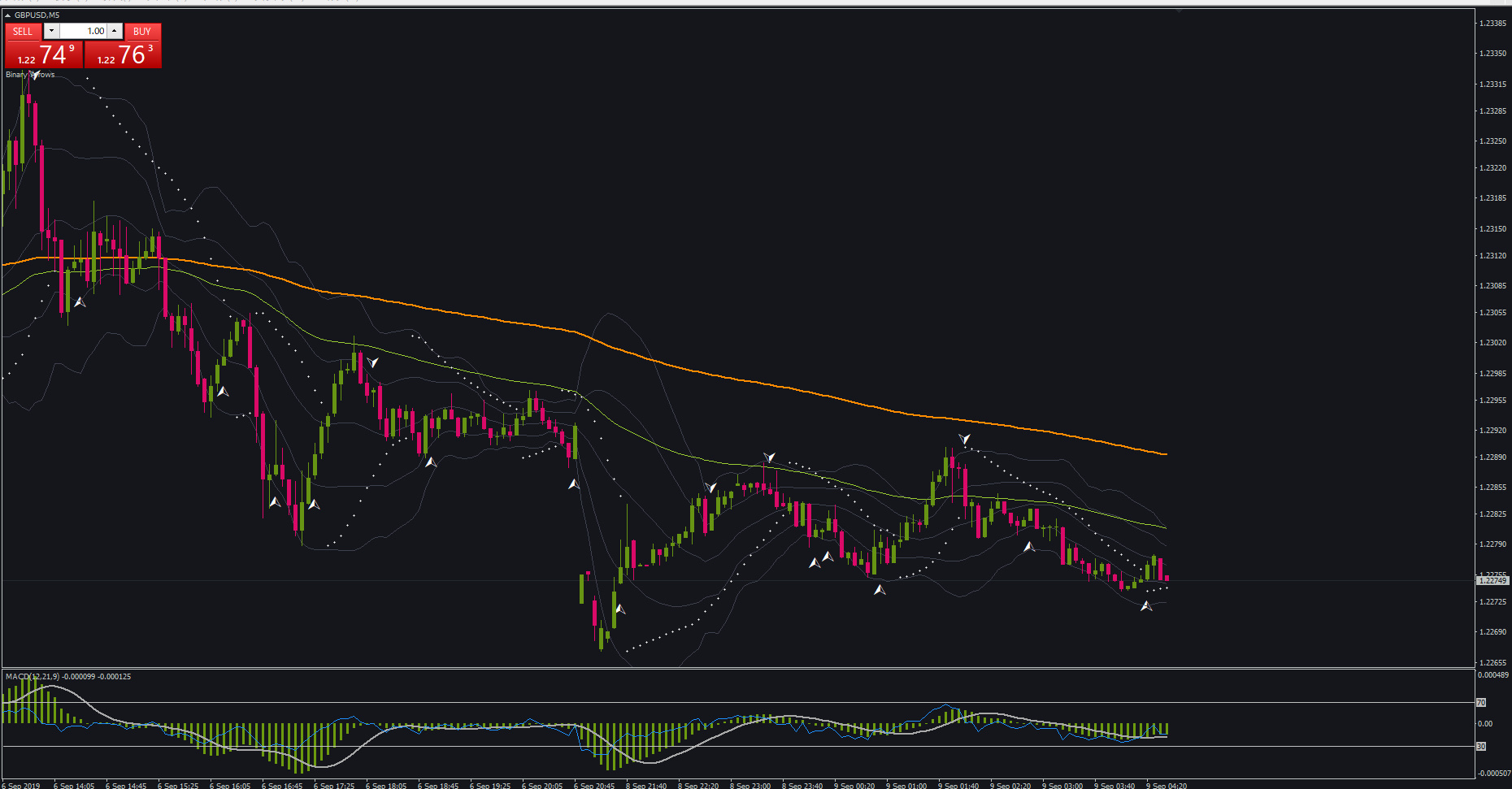
Task: Click the GBPUSD,M5 chart title
Action: click(37, 15)
